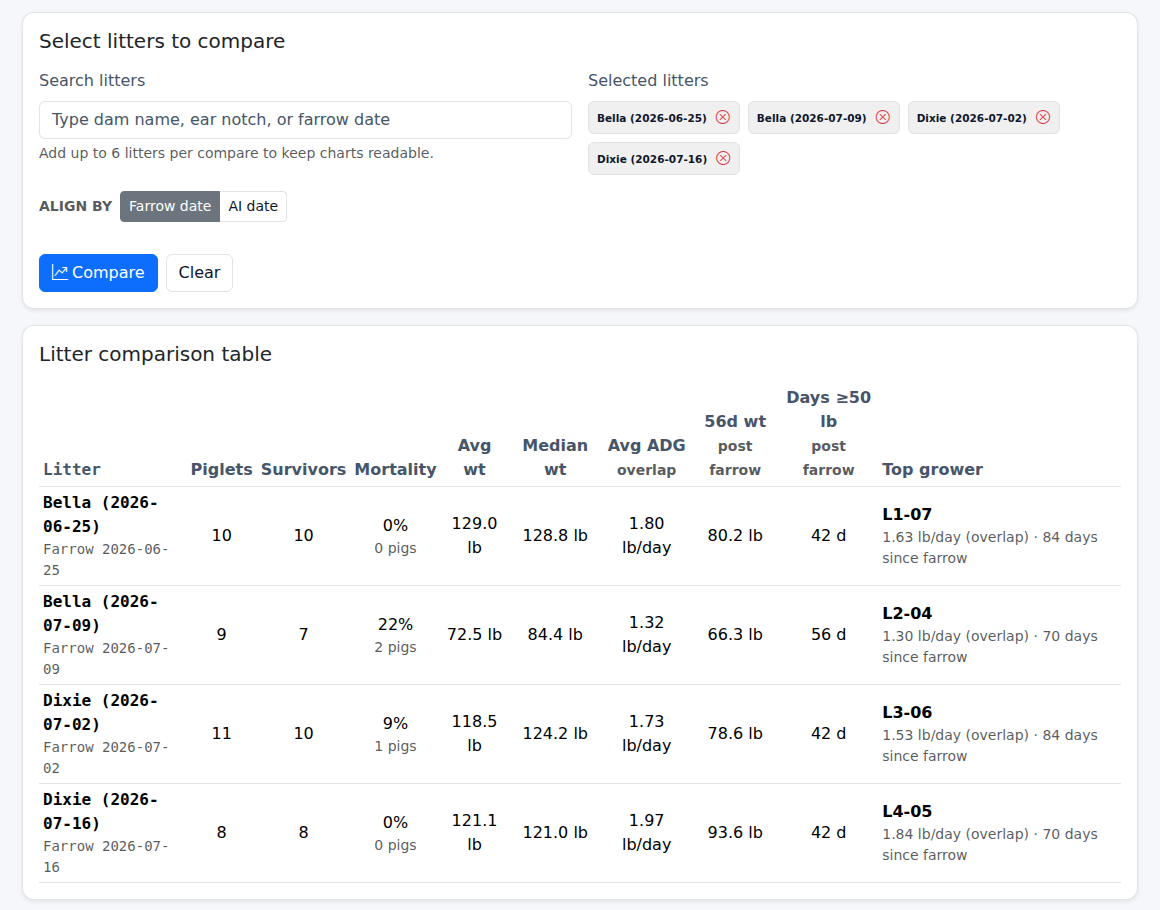Remove Dixie (2026-07-16) chip via x icon
1160x910 pixels.
click(723, 158)
